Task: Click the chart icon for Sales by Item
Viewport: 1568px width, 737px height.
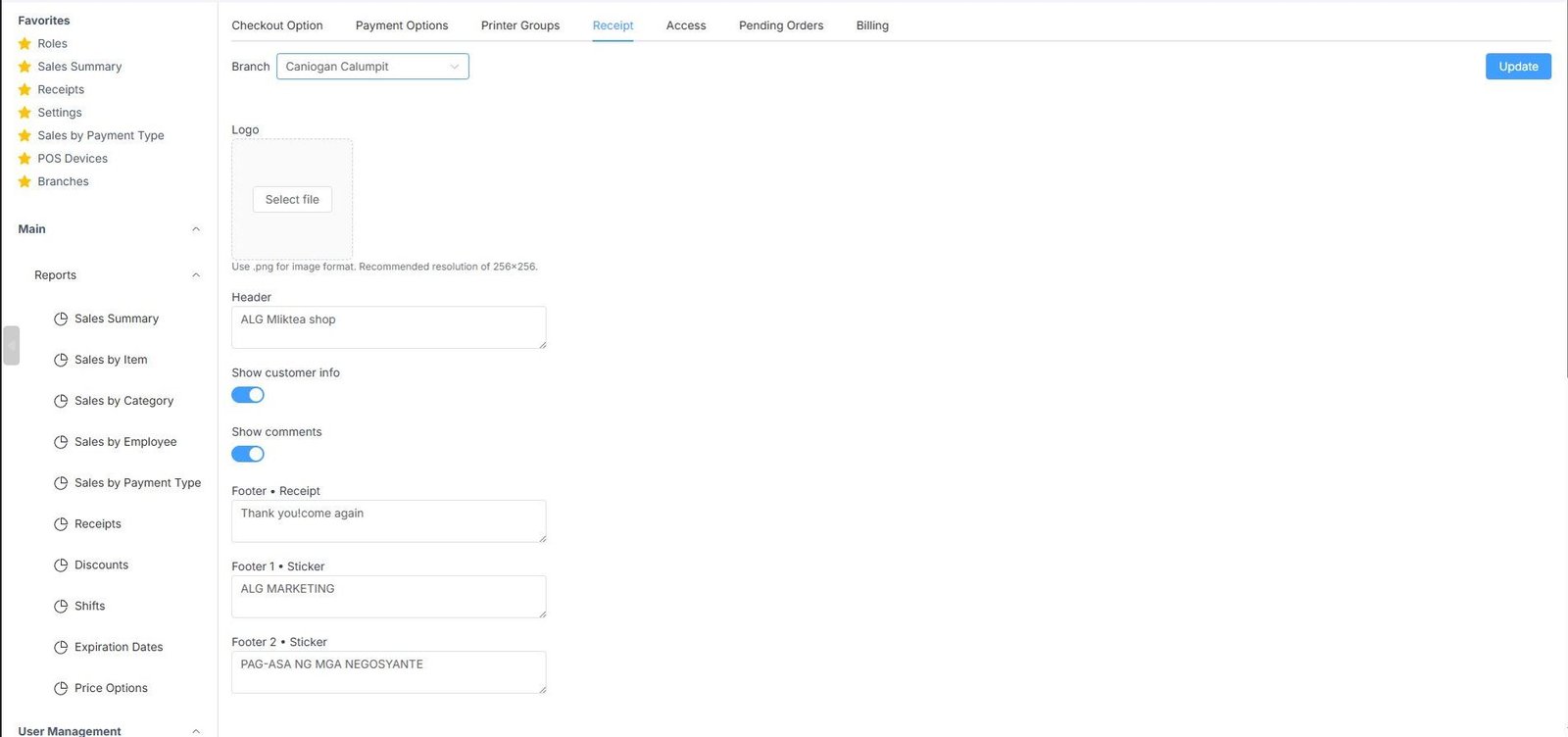Action: click(x=61, y=360)
